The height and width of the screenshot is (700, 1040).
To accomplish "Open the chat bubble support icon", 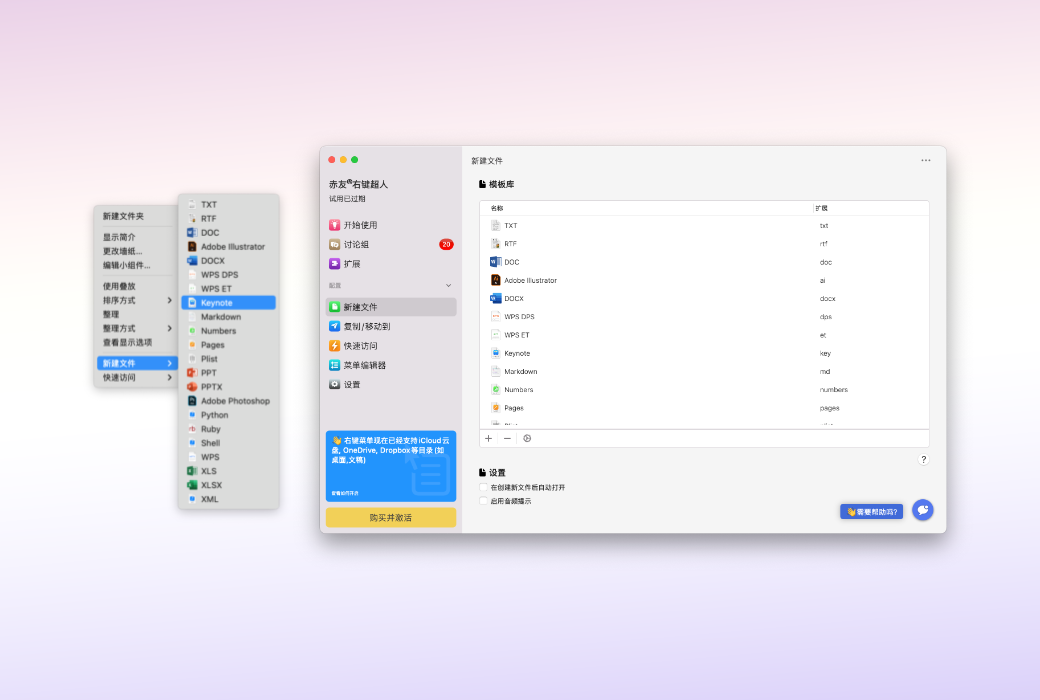I will point(923,510).
